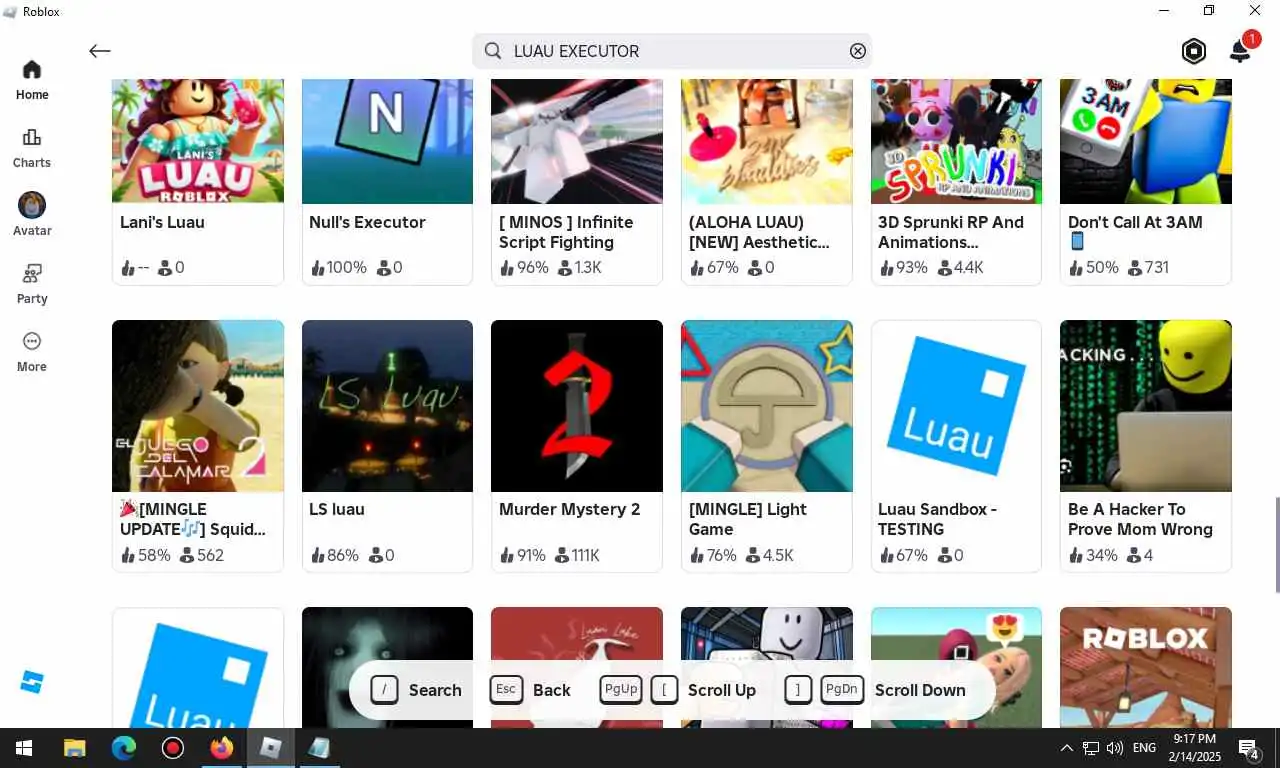Click the search magnifier icon
Image resolution: width=1280 pixels, height=768 pixels.
pyautogui.click(x=493, y=51)
